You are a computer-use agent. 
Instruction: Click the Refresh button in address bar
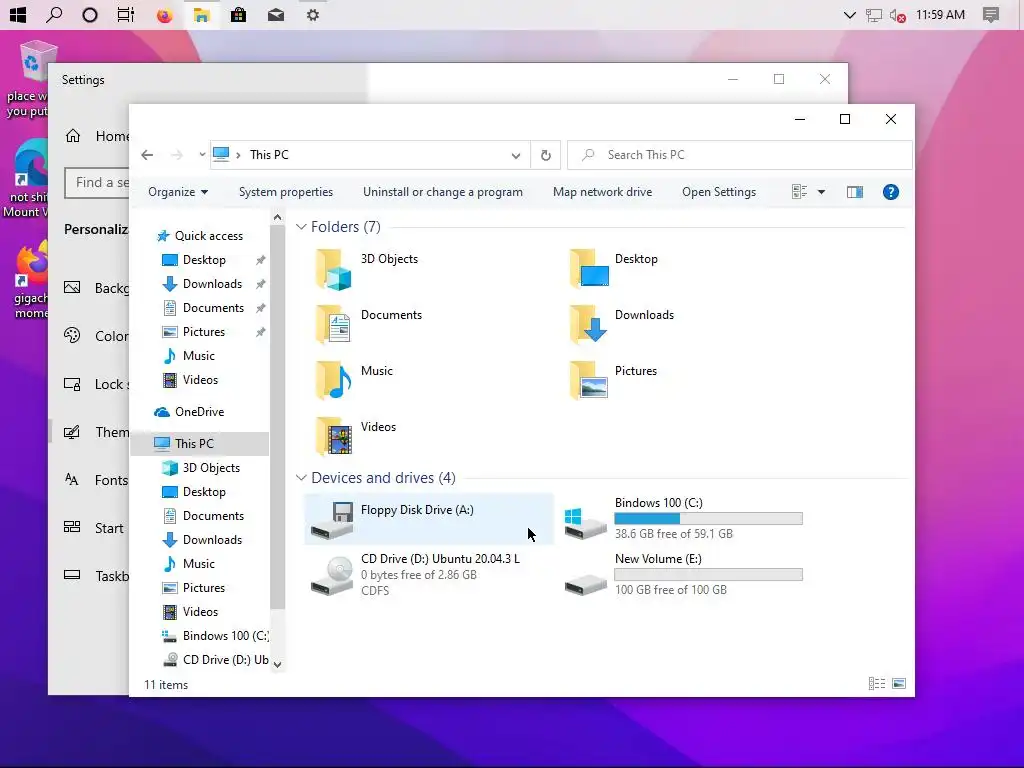(546, 155)
